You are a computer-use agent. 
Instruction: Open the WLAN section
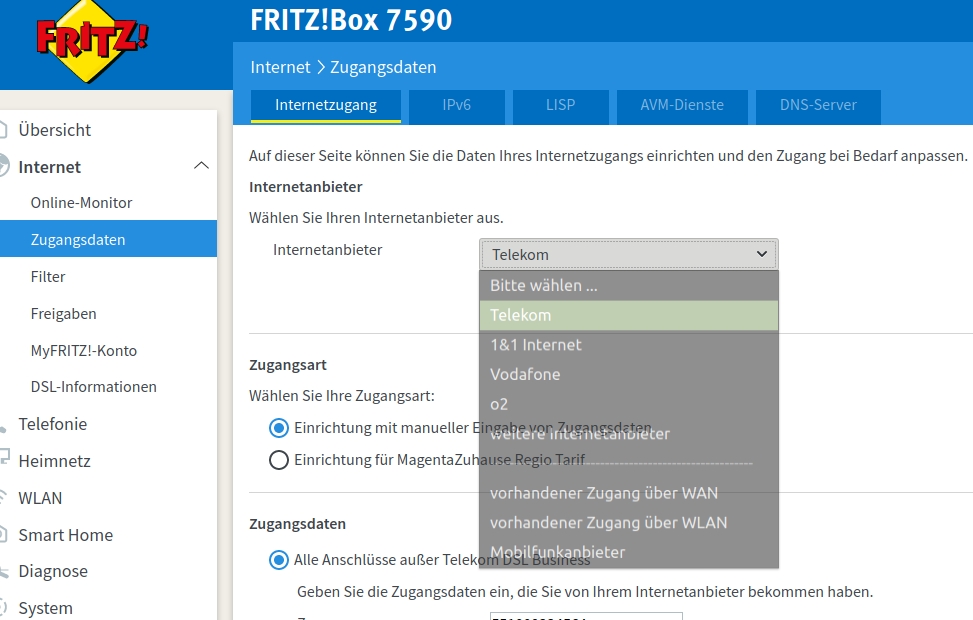[x=40, y=498]
